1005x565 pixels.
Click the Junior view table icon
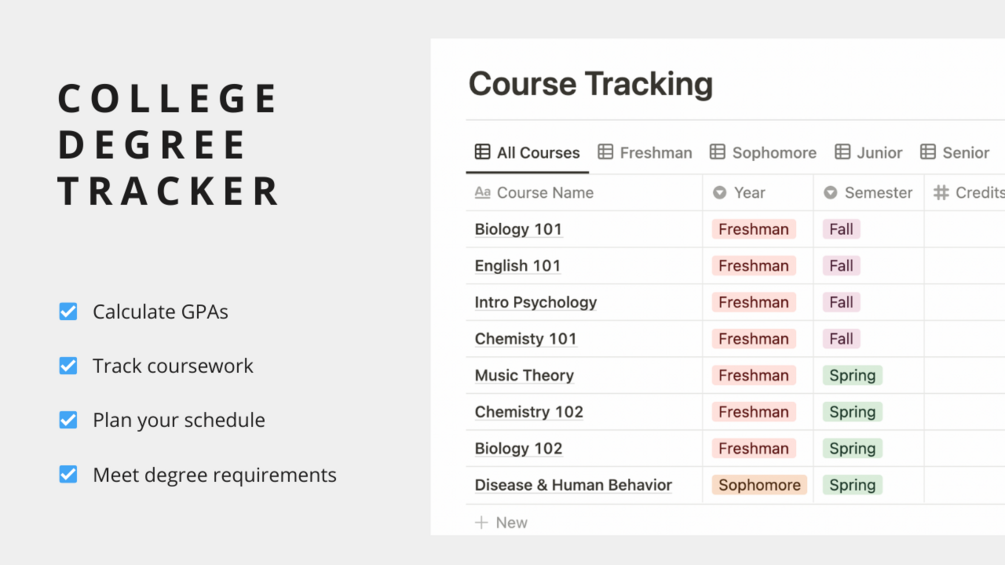coord(843,152)
